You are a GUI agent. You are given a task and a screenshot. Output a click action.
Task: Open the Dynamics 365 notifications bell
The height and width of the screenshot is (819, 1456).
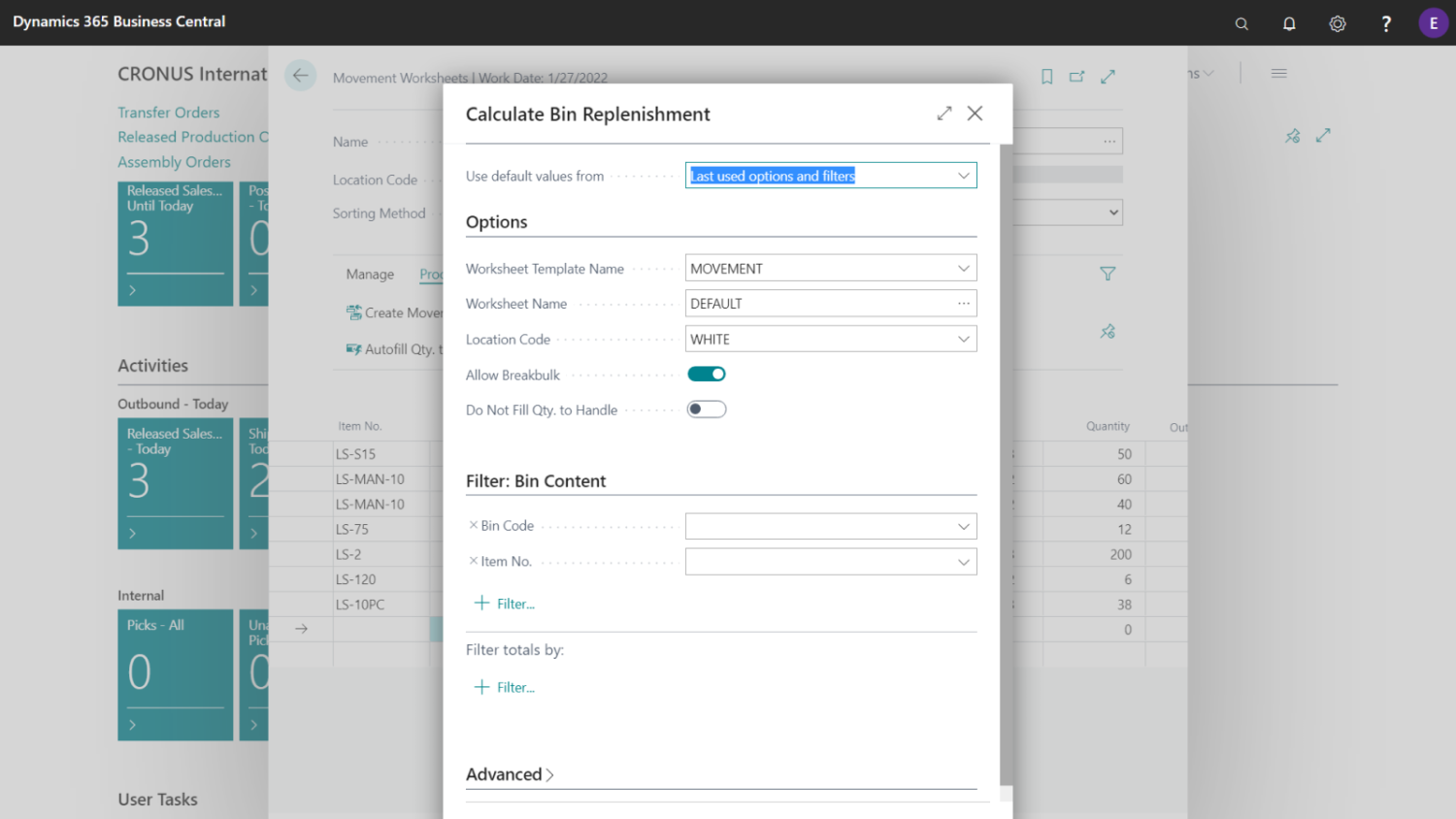point(1289,22)
